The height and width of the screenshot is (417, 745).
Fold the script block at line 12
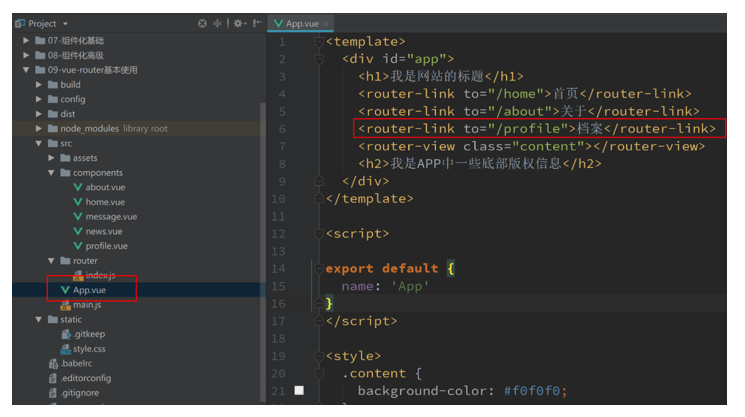coord(318,234)
